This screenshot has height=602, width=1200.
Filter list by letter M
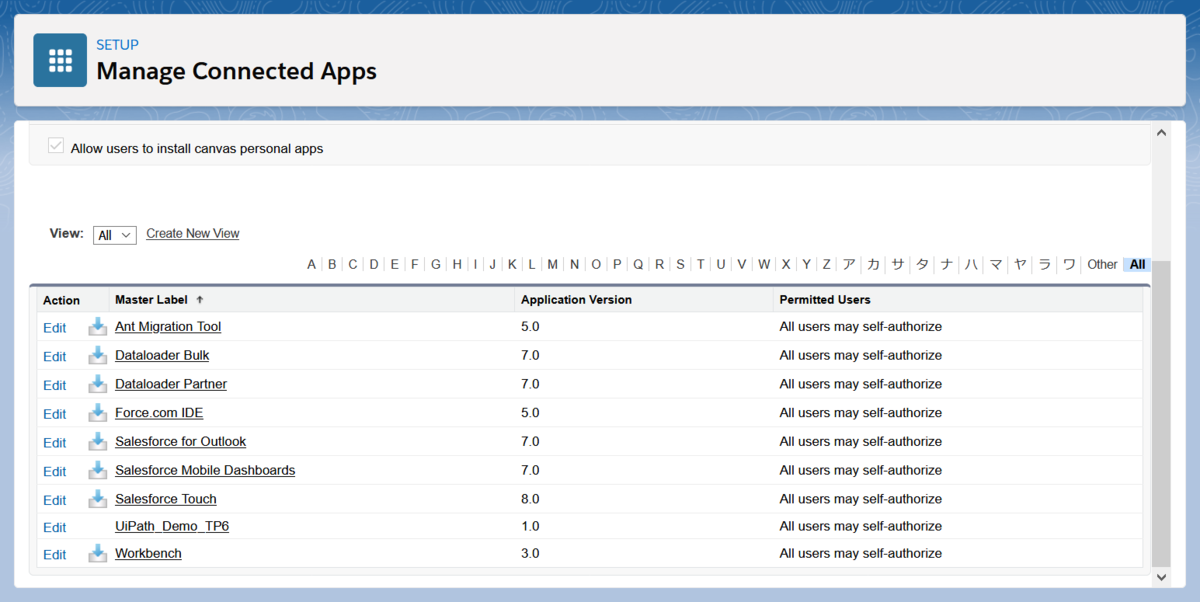tap(553, 265)
